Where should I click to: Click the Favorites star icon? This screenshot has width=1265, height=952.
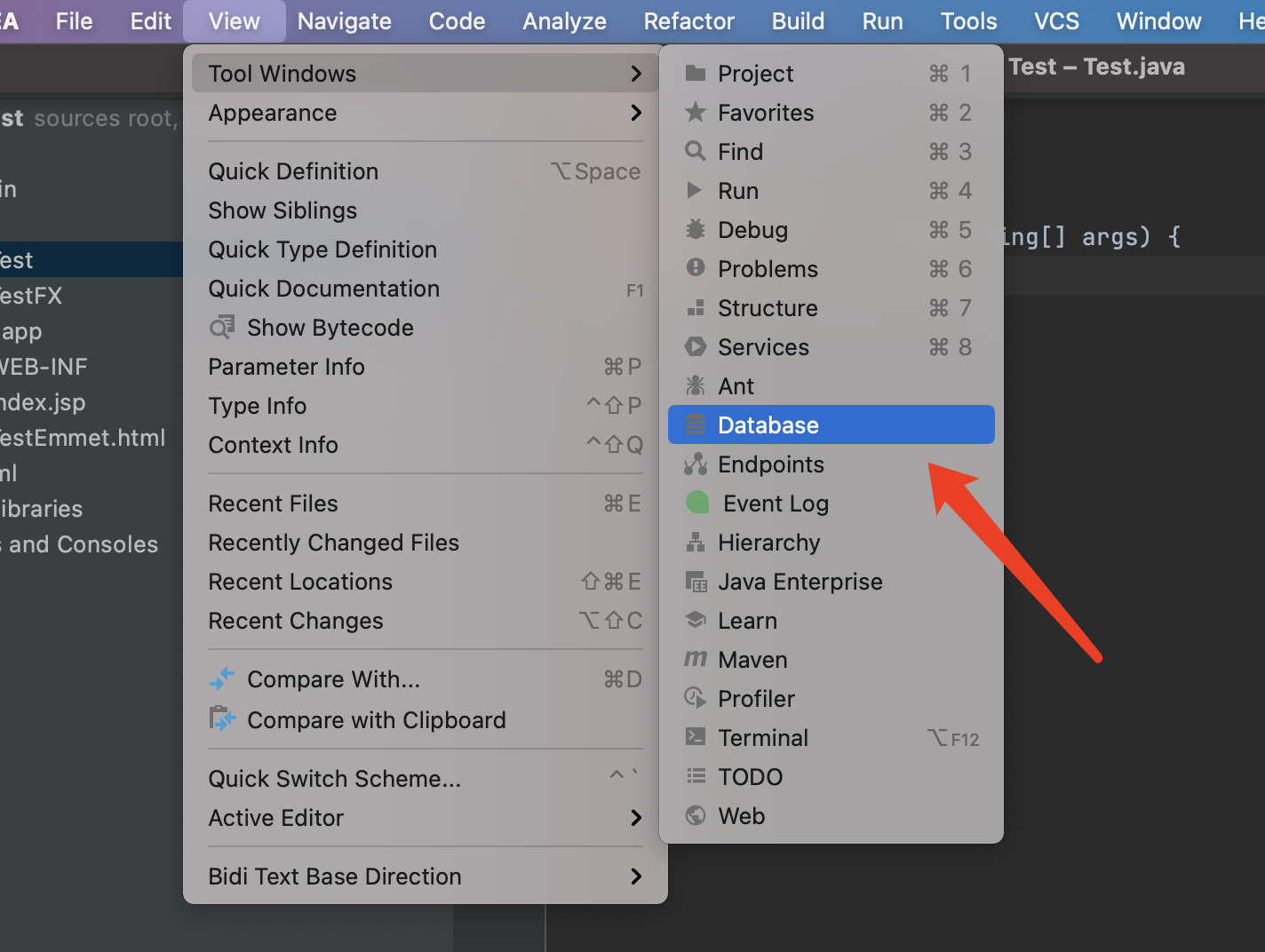click(696, 113)
